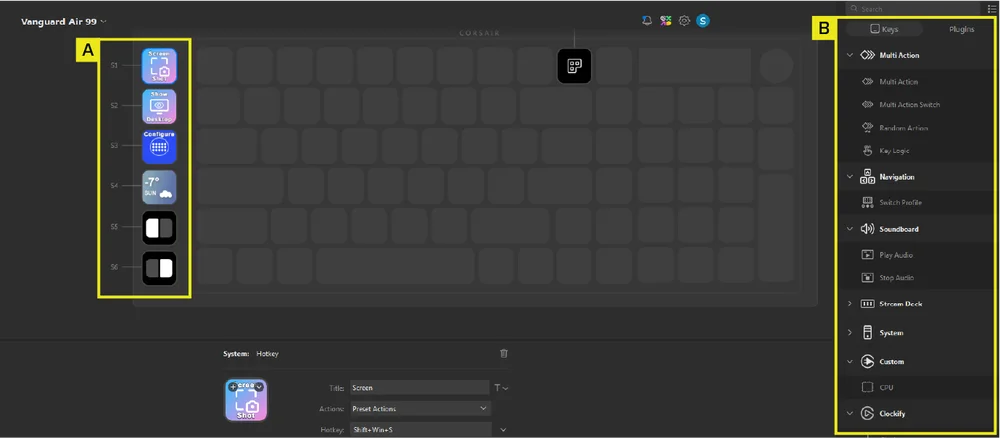
Task: Click the Configure key at S3
Action: coord(159,146)
